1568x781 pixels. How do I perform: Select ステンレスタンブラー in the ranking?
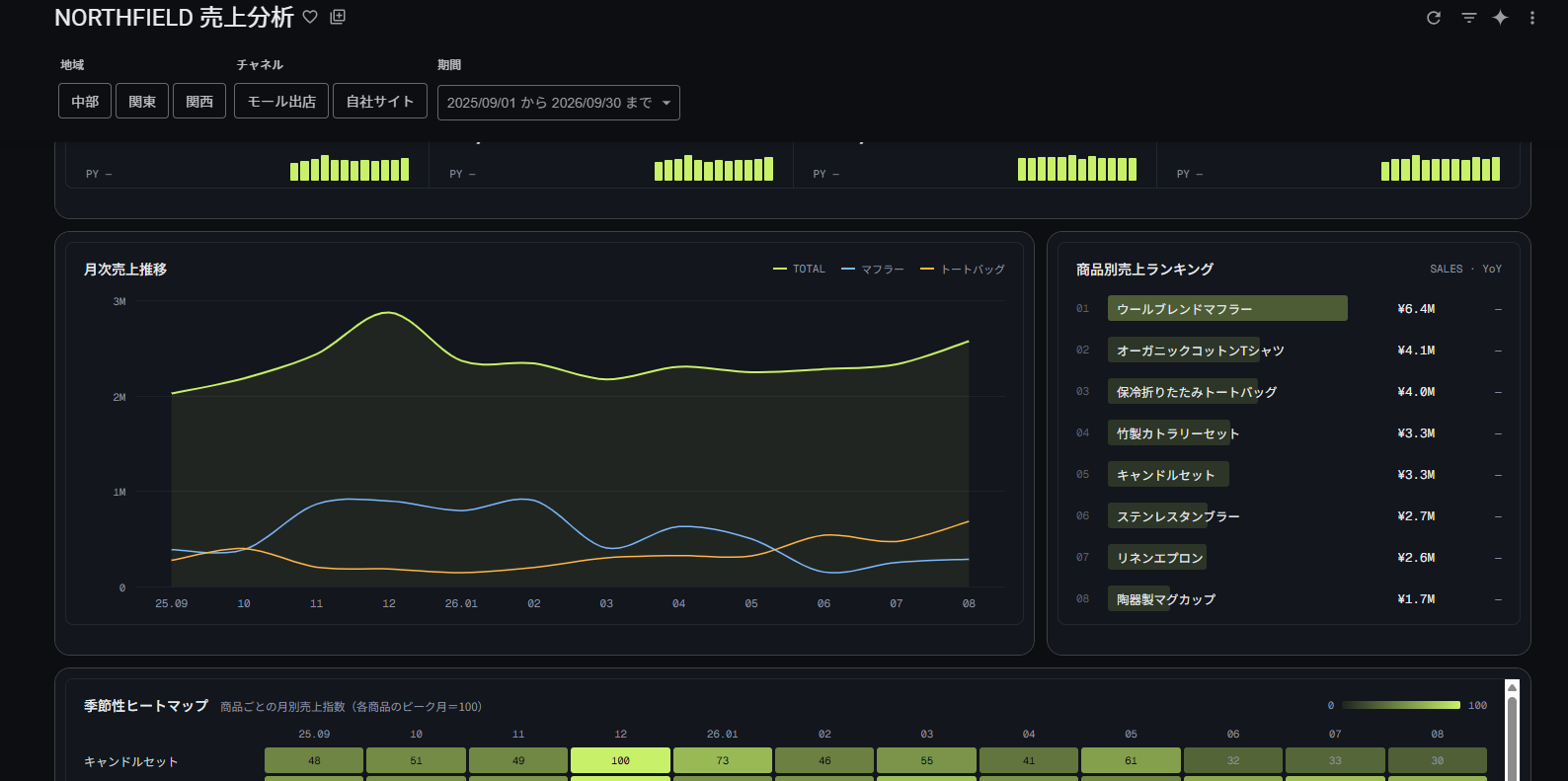pyautogui.click(x=1178, y=516)
